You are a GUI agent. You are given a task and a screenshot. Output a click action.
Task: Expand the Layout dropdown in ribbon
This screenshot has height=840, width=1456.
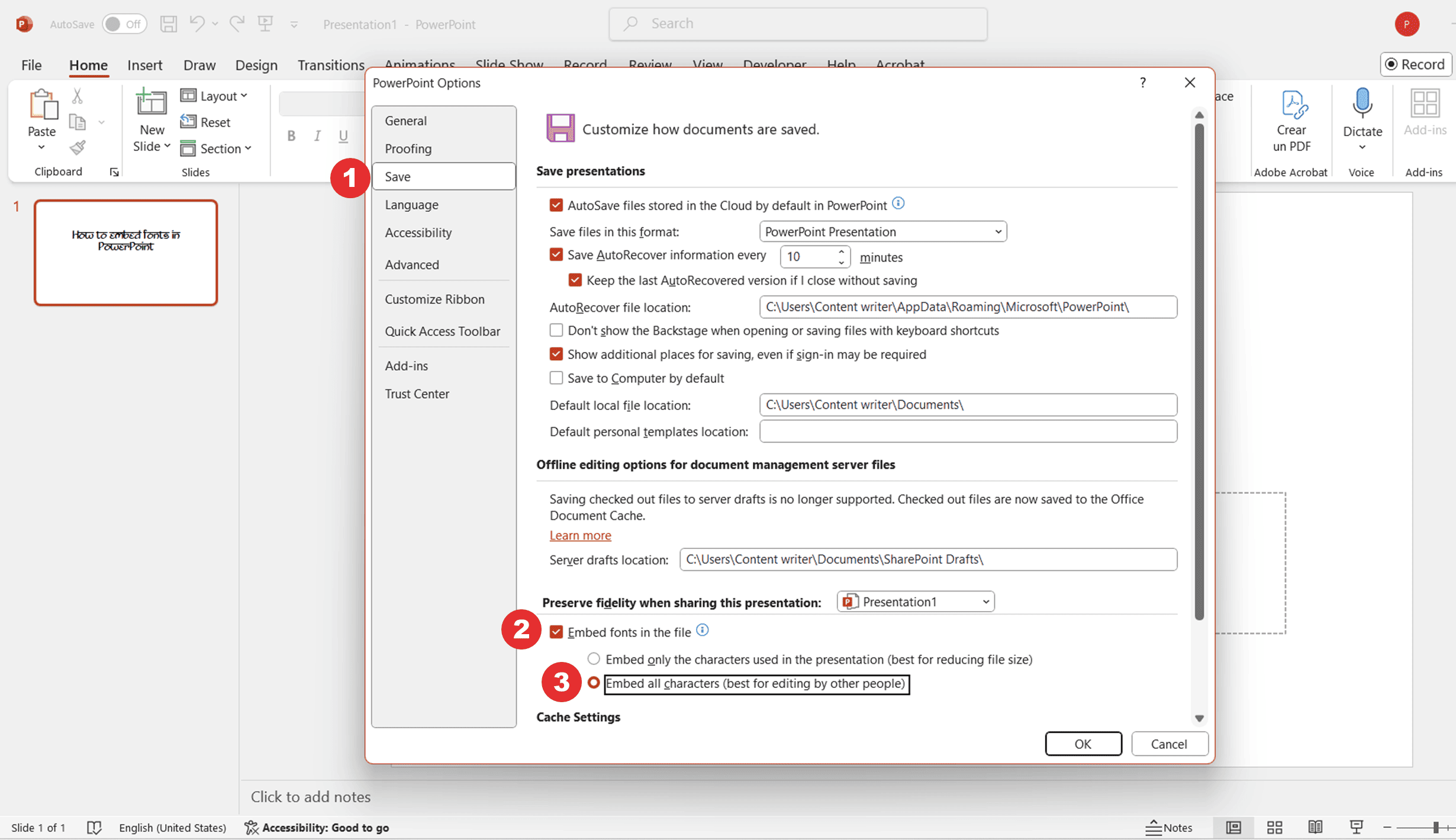pyautogui.click(x=215, y=96)
